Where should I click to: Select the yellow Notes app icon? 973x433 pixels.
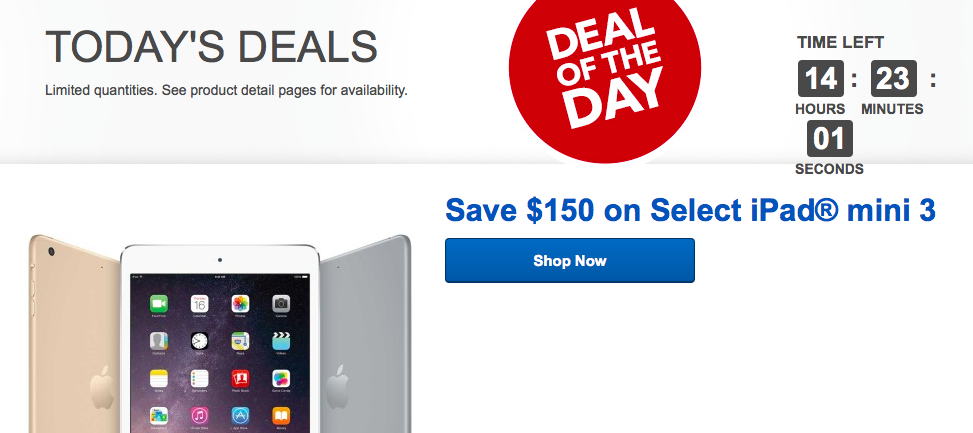[159, 378]
